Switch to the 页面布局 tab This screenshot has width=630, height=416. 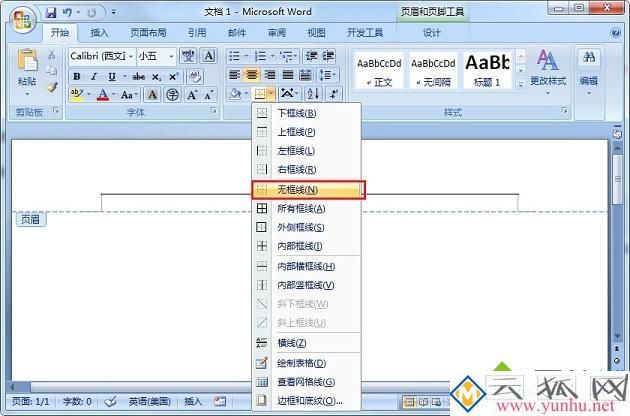[x=148, y=33]
